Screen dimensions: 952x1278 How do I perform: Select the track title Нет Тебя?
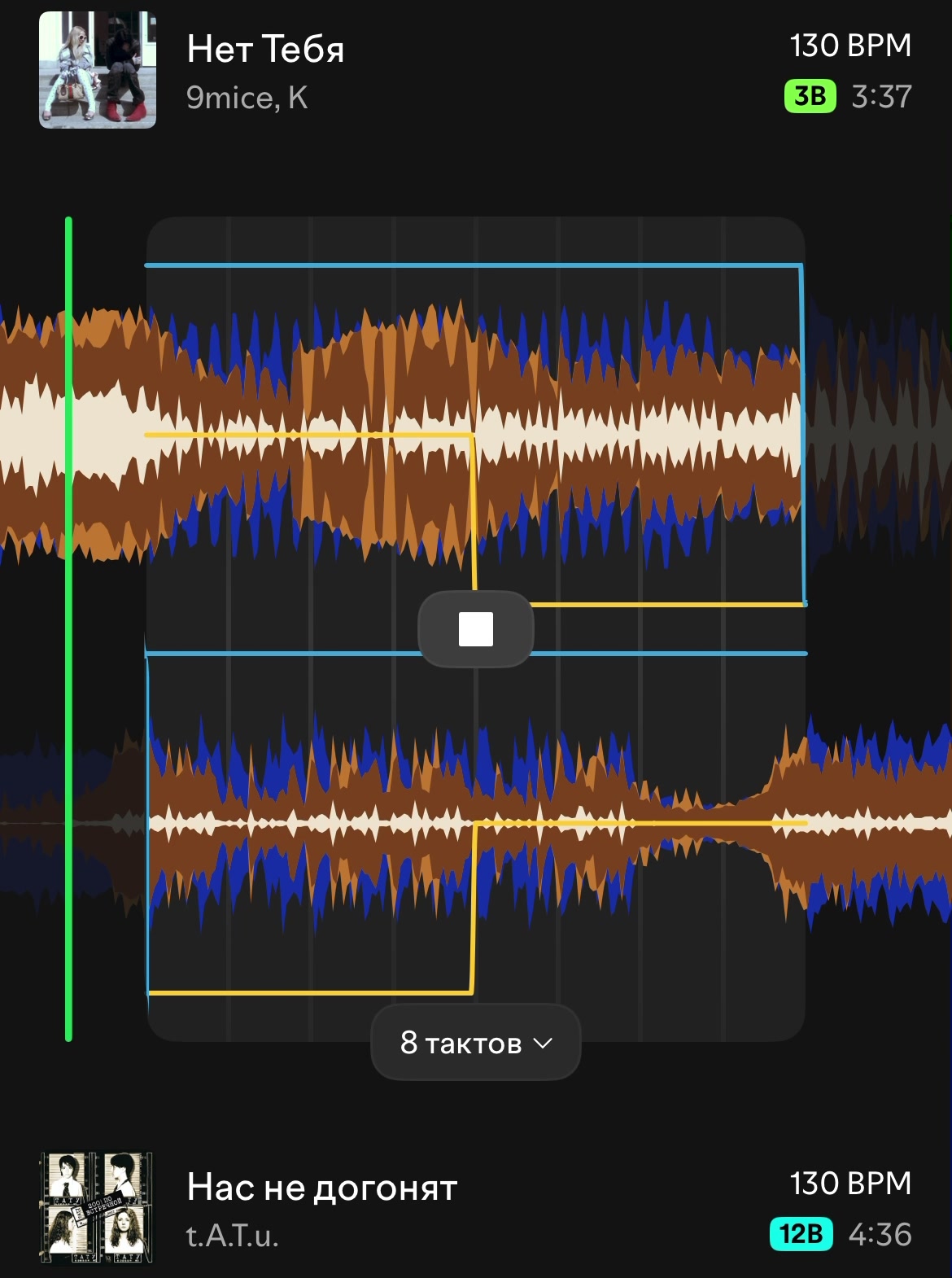click(x=266, y=49)
